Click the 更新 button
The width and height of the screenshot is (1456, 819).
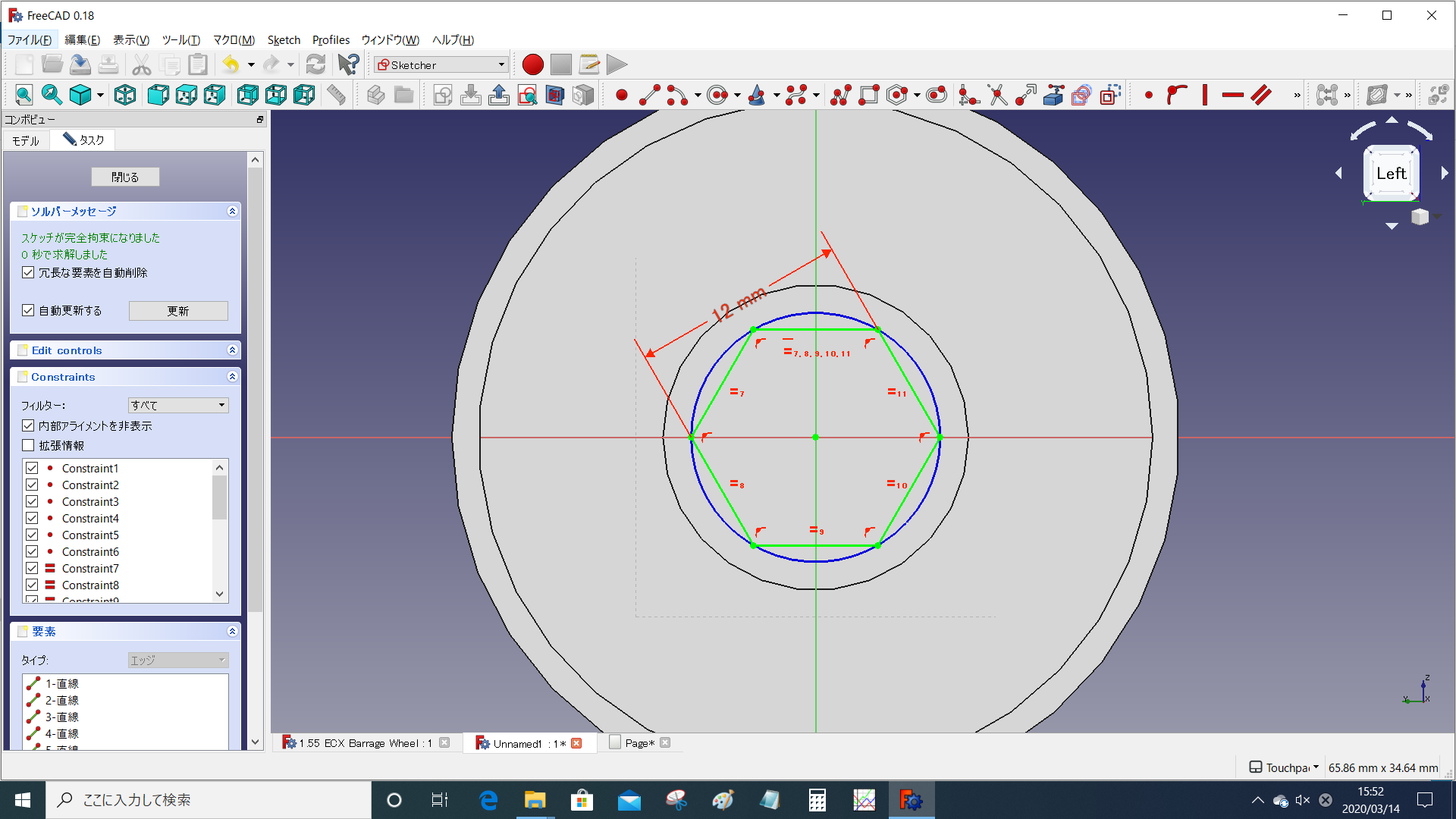pos(178,311)
